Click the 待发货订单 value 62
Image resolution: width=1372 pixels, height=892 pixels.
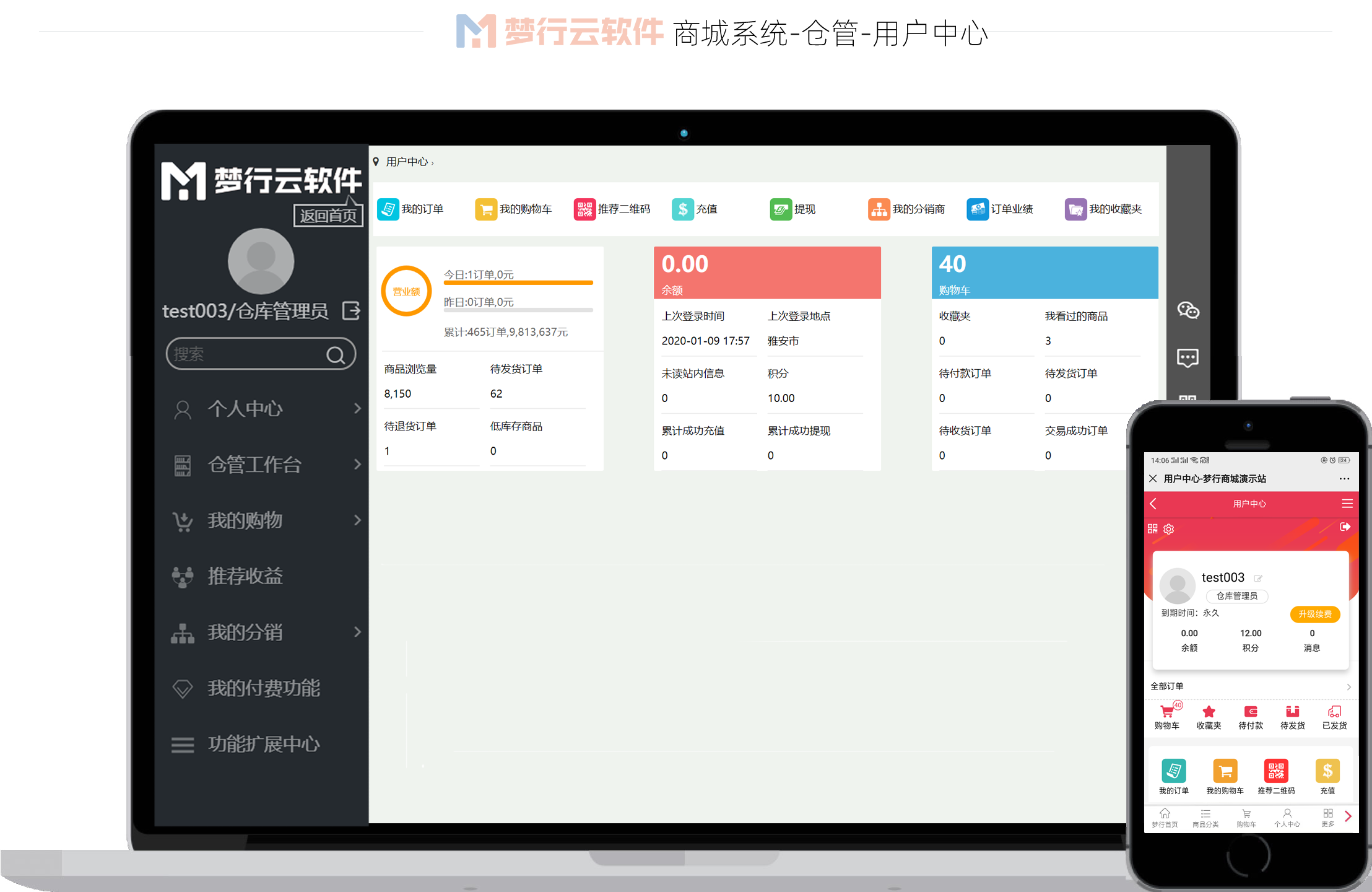point(496,394)
